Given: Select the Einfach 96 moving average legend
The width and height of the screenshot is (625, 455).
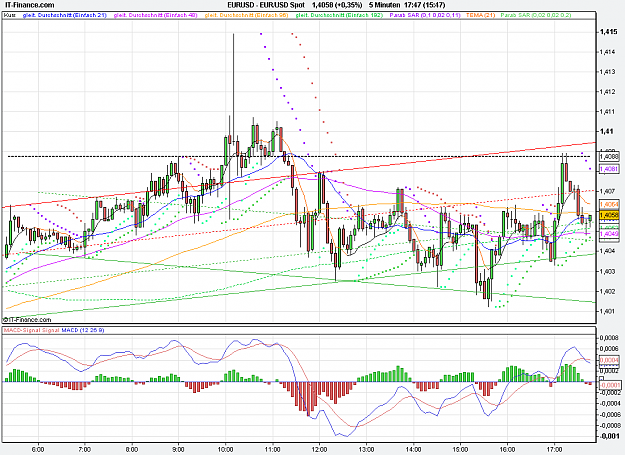Looking at the screenshot, I should click(x=246, y=15).
